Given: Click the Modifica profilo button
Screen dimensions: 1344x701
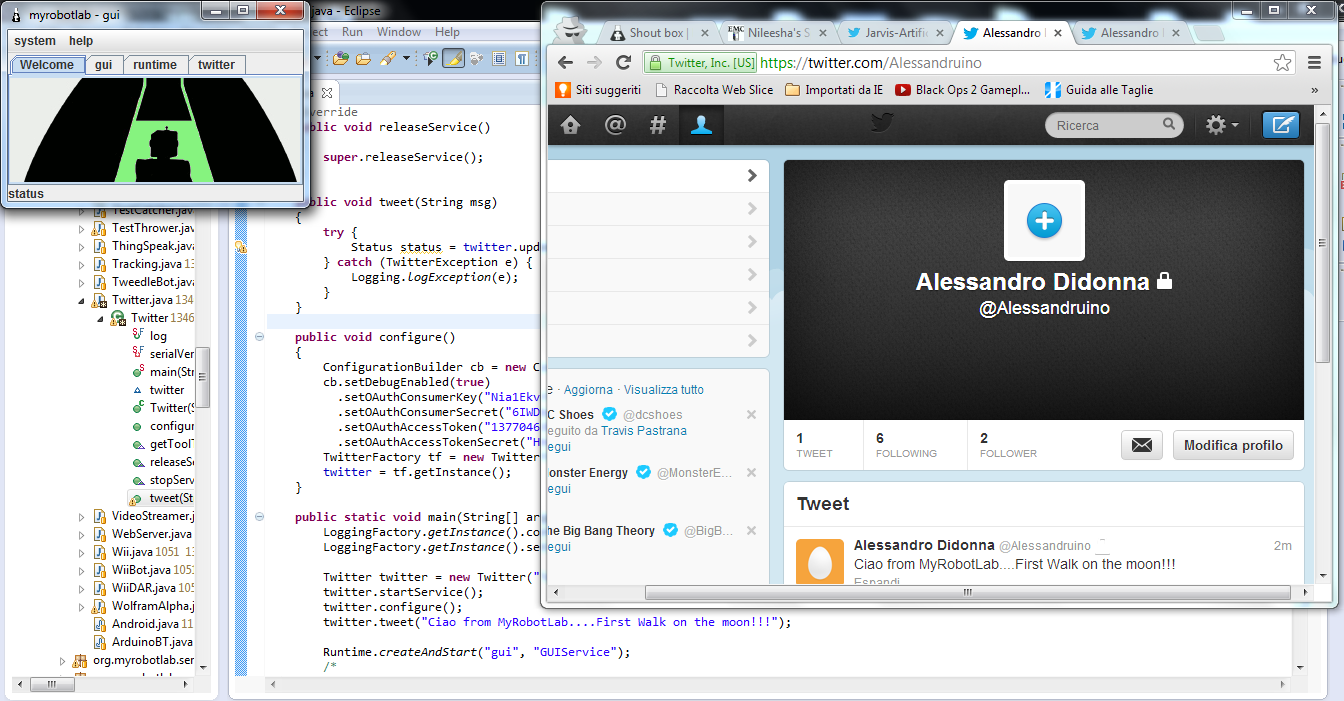Looking at the screenshot, I should (x=1233, y=445).
